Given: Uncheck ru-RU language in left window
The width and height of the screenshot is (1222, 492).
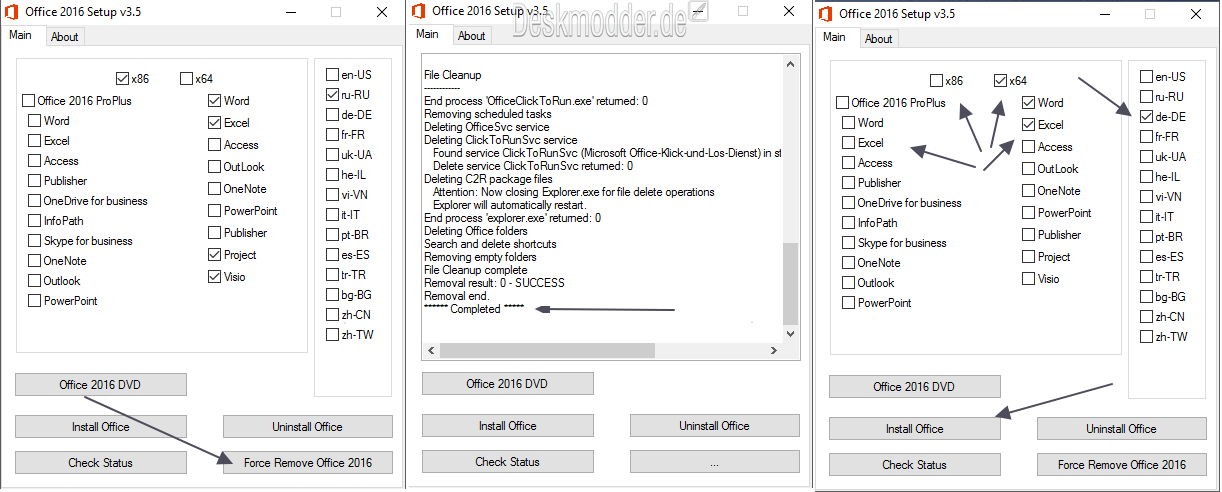Looking at the screenshot, I should click(332, 95).
